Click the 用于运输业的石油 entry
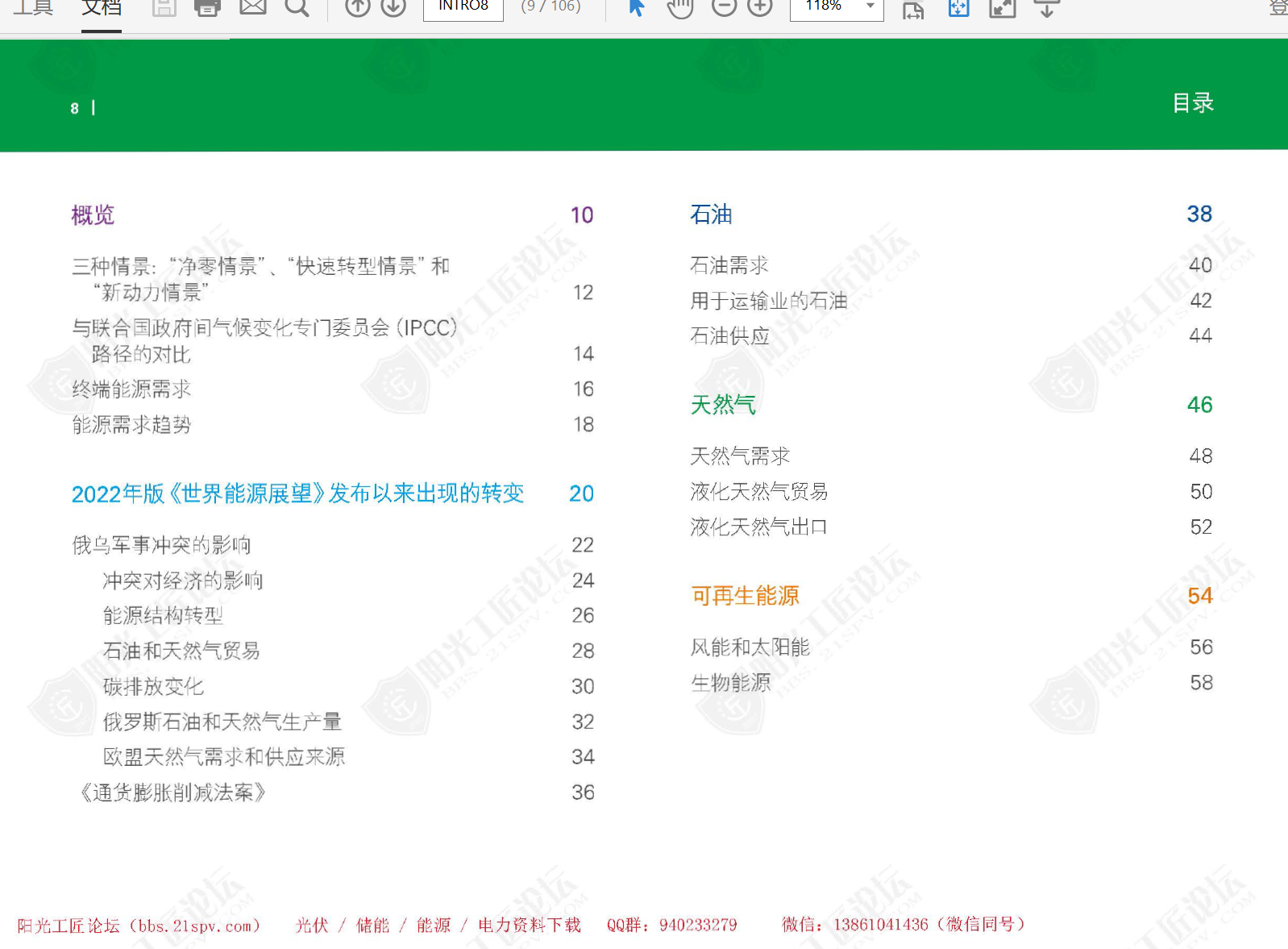 (769, 301)
